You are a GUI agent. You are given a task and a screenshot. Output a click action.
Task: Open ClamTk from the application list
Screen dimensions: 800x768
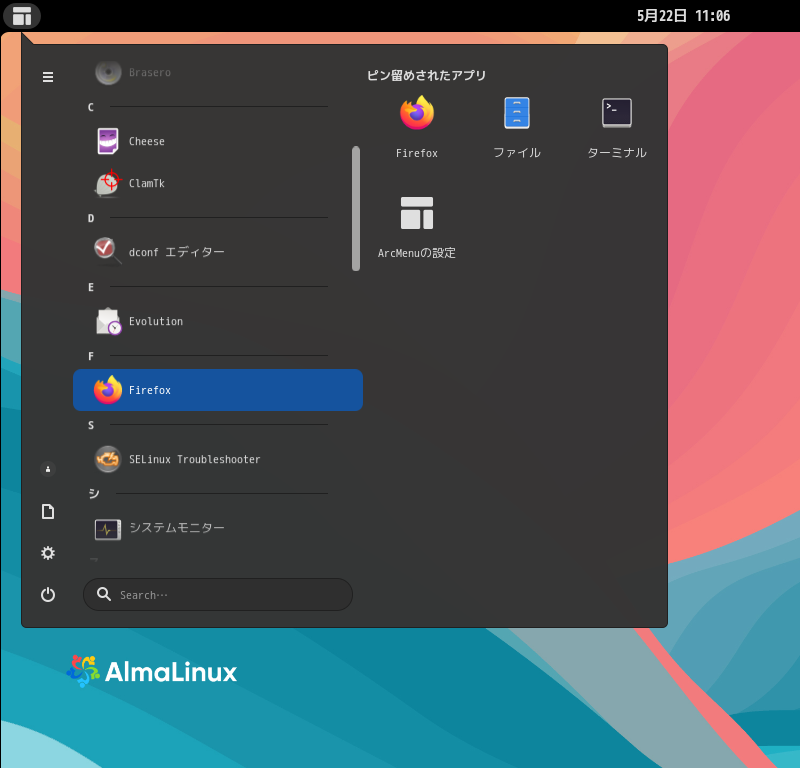click(x=218, y=183)
